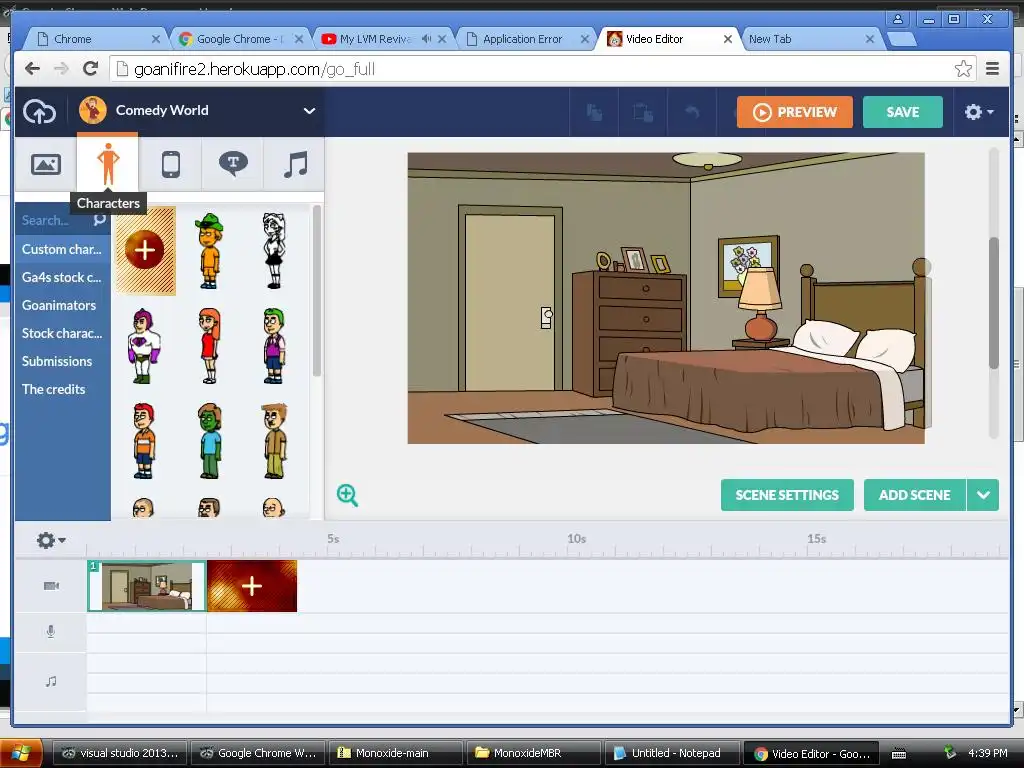Viewport: 1024px width, 768px height.
Task: Select the red-haired boy in striped shirt
Action: click(144, 441)
